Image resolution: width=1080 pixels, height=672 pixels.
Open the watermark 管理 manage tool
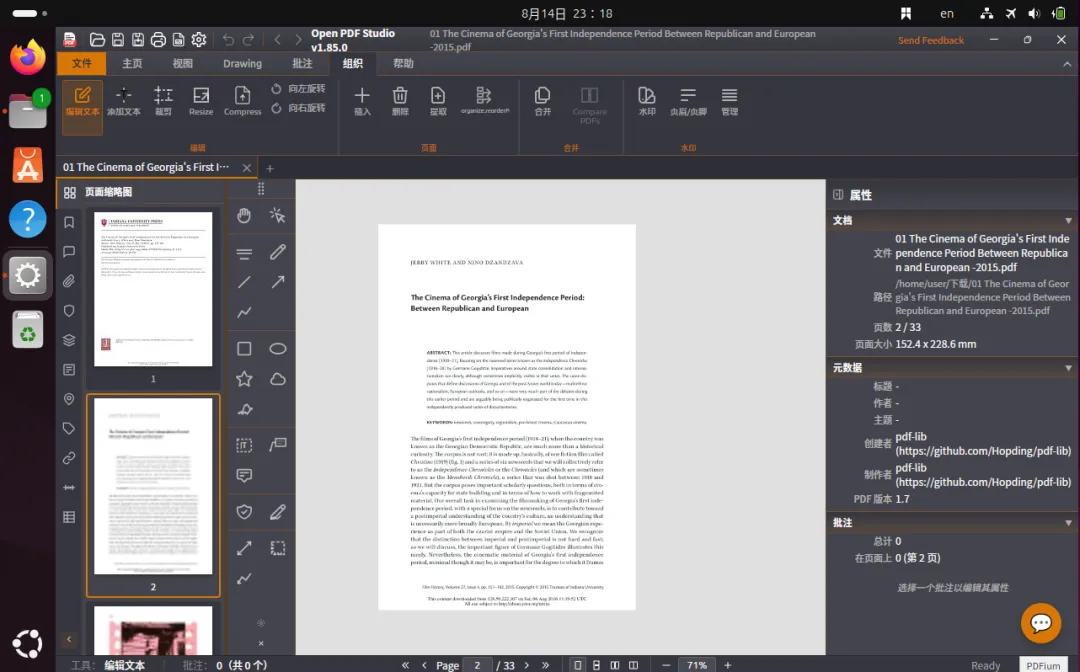(x=729, y=101)
